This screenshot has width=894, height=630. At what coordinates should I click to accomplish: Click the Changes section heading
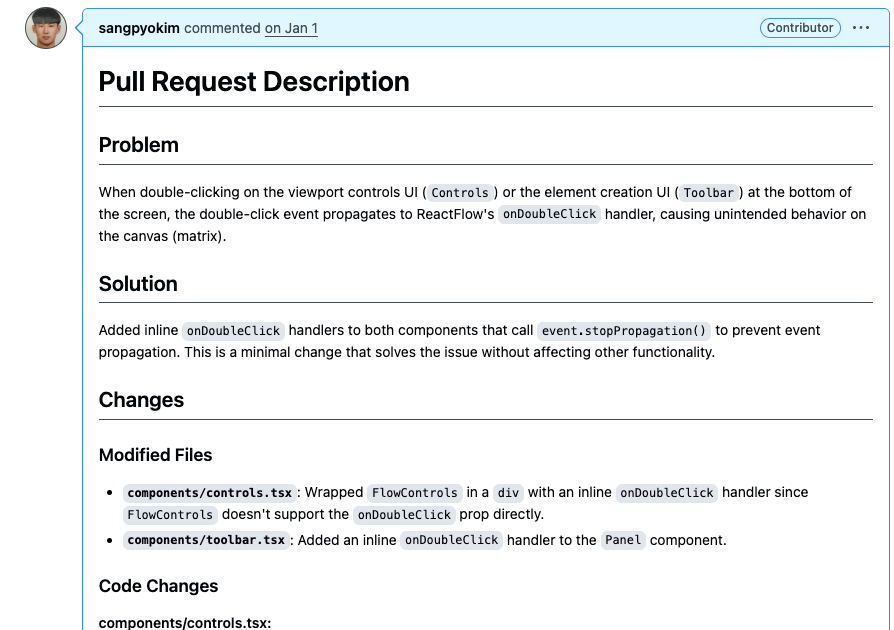point(141,400)
